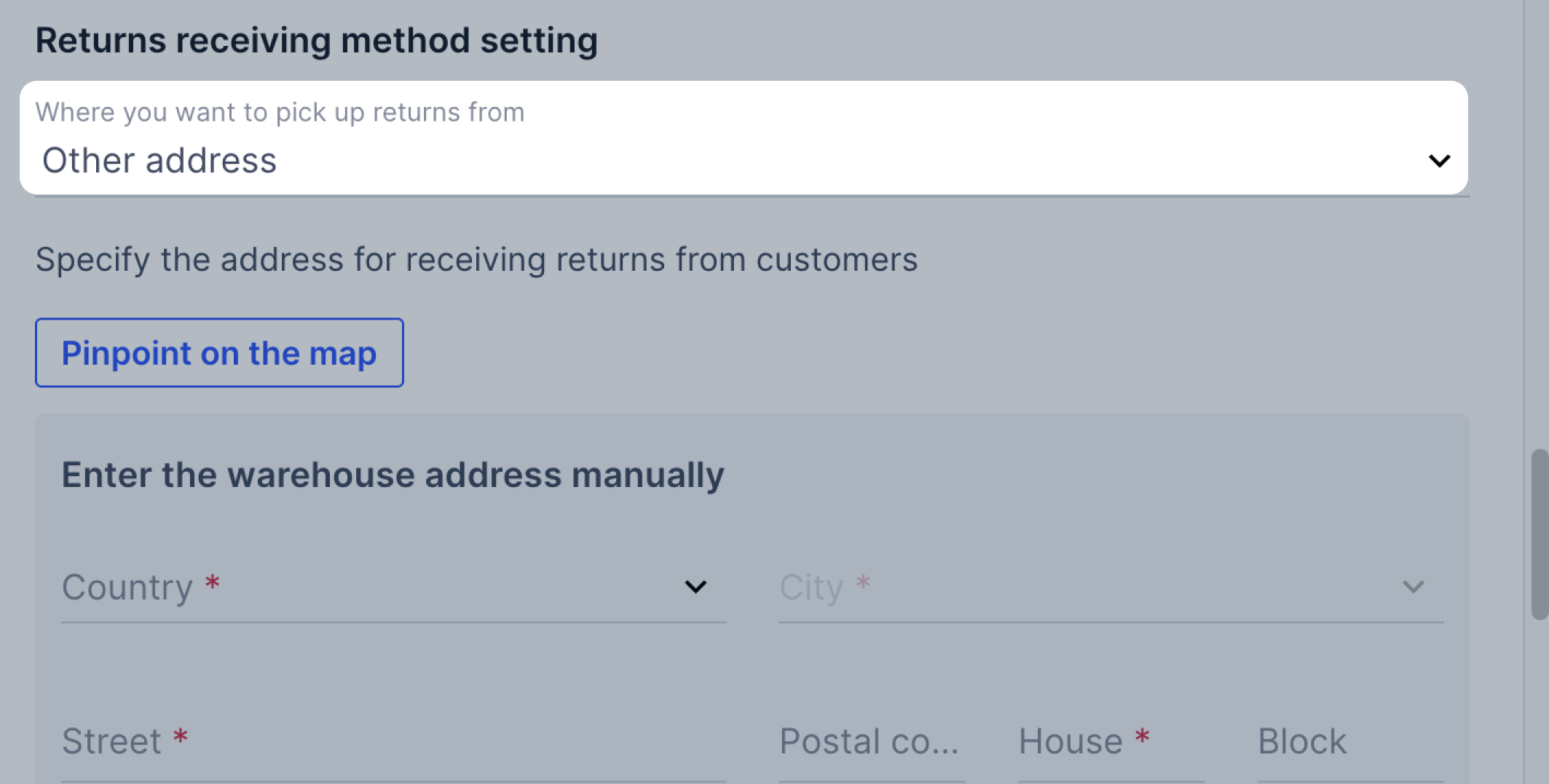1549x784 pixels.
Task: Click the chevron beside Other address
Action: pos(1439,161)
